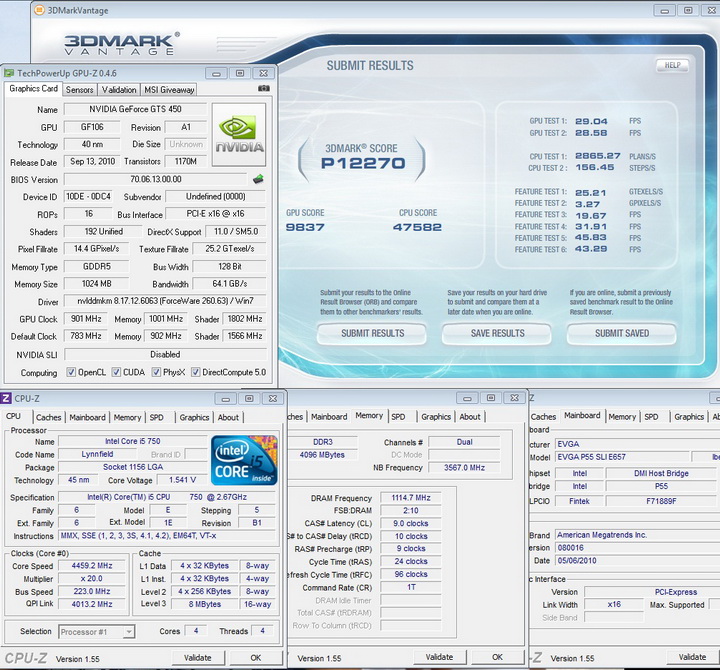Viewport: 720px width, 670px height.
Task: Click the BIOS Version field 70.06.13.00.00
Action: (156, 179)
